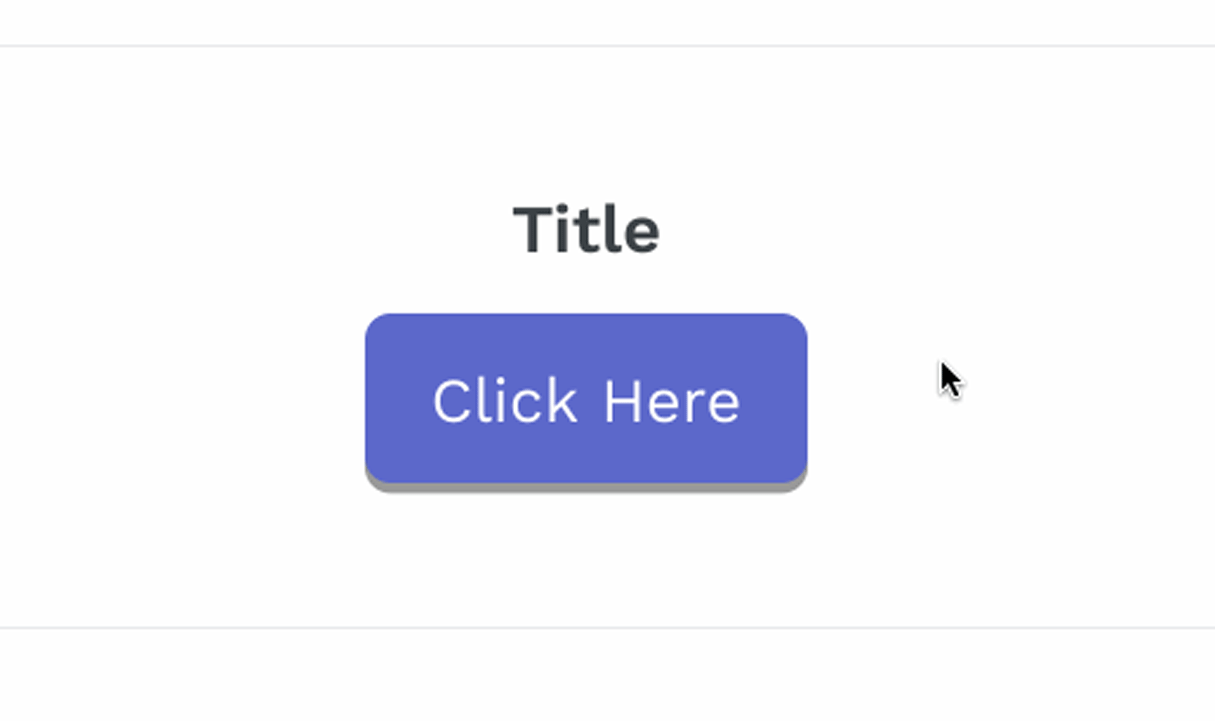Activate the Click Here call-to-action
The image size is (1215, 721).
[x=588, y=397]
